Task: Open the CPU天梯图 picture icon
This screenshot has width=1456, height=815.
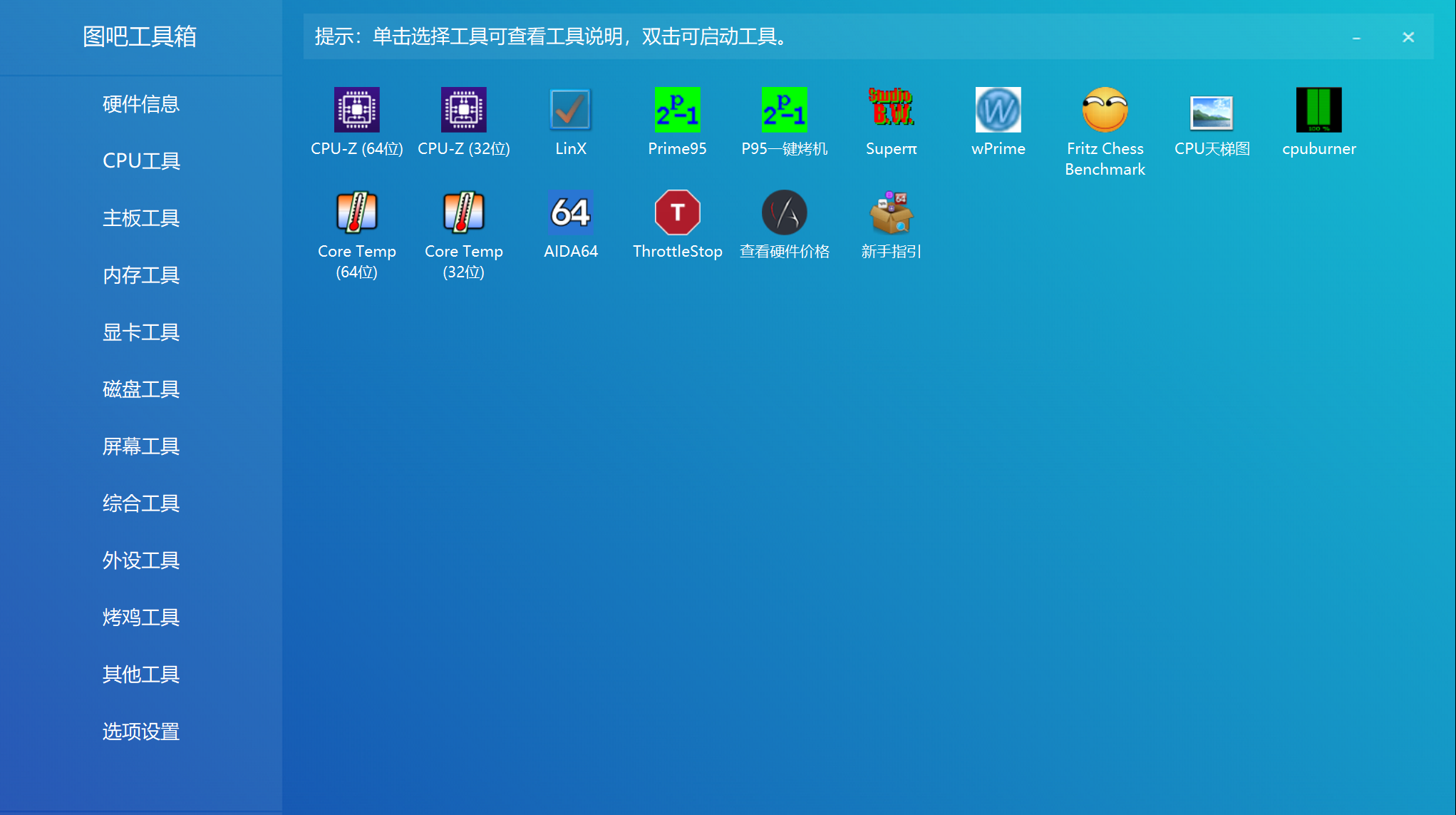Action: (1212, 113)
